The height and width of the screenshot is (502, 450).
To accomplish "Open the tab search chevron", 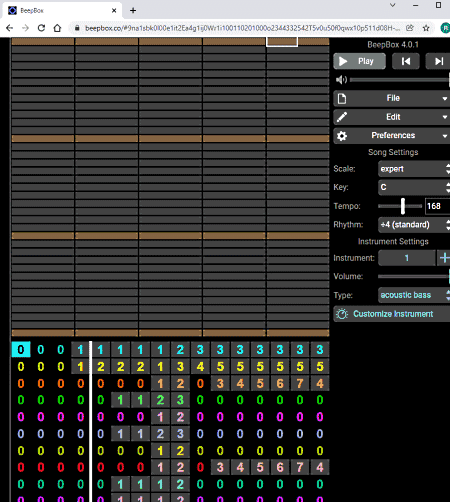I will point(393,5).
